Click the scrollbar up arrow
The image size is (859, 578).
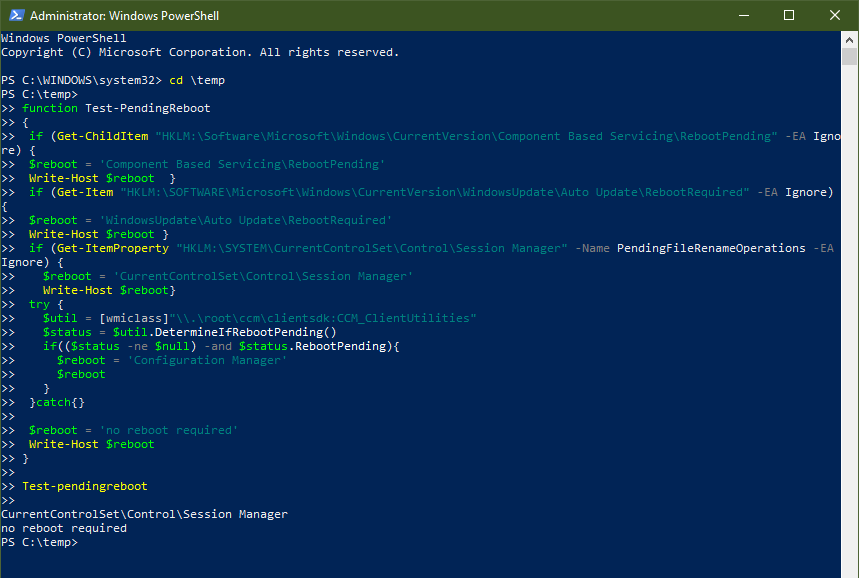[849, 39]
